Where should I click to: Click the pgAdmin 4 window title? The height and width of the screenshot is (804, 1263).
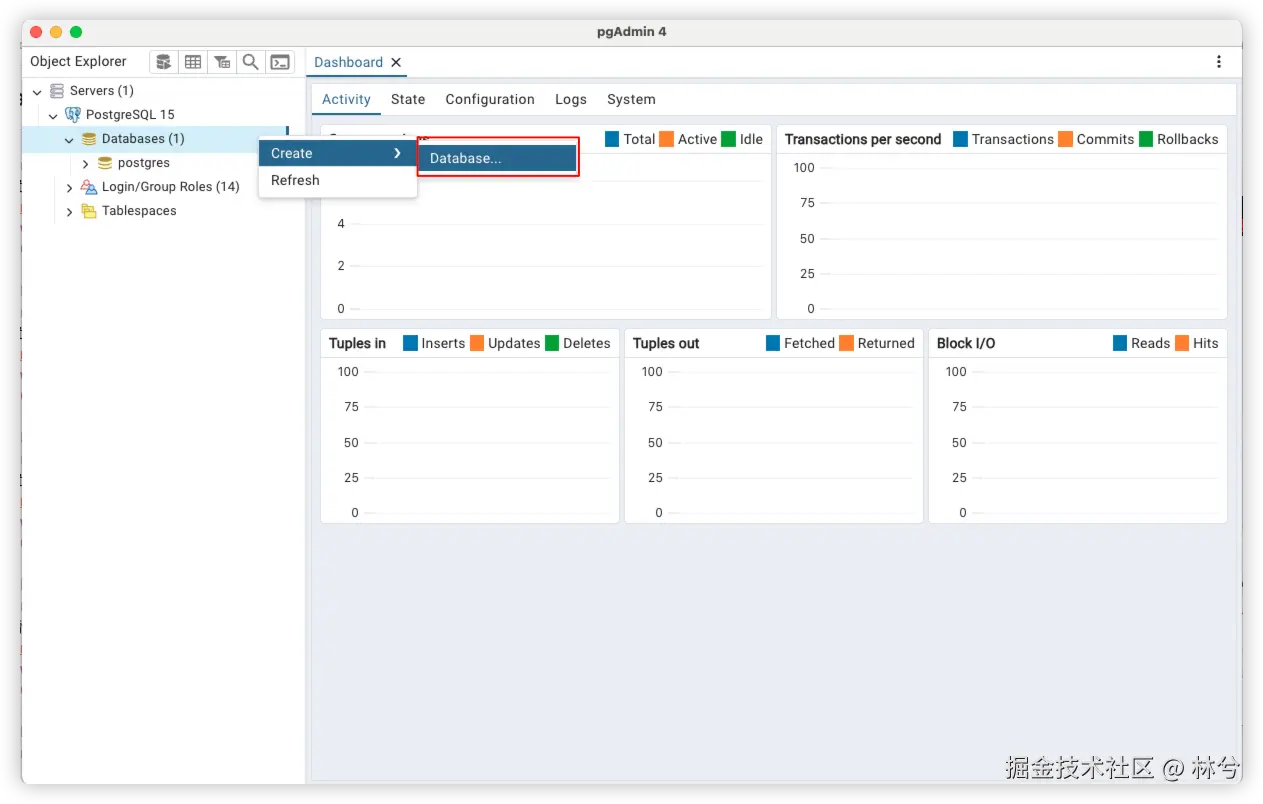(632, 31)
